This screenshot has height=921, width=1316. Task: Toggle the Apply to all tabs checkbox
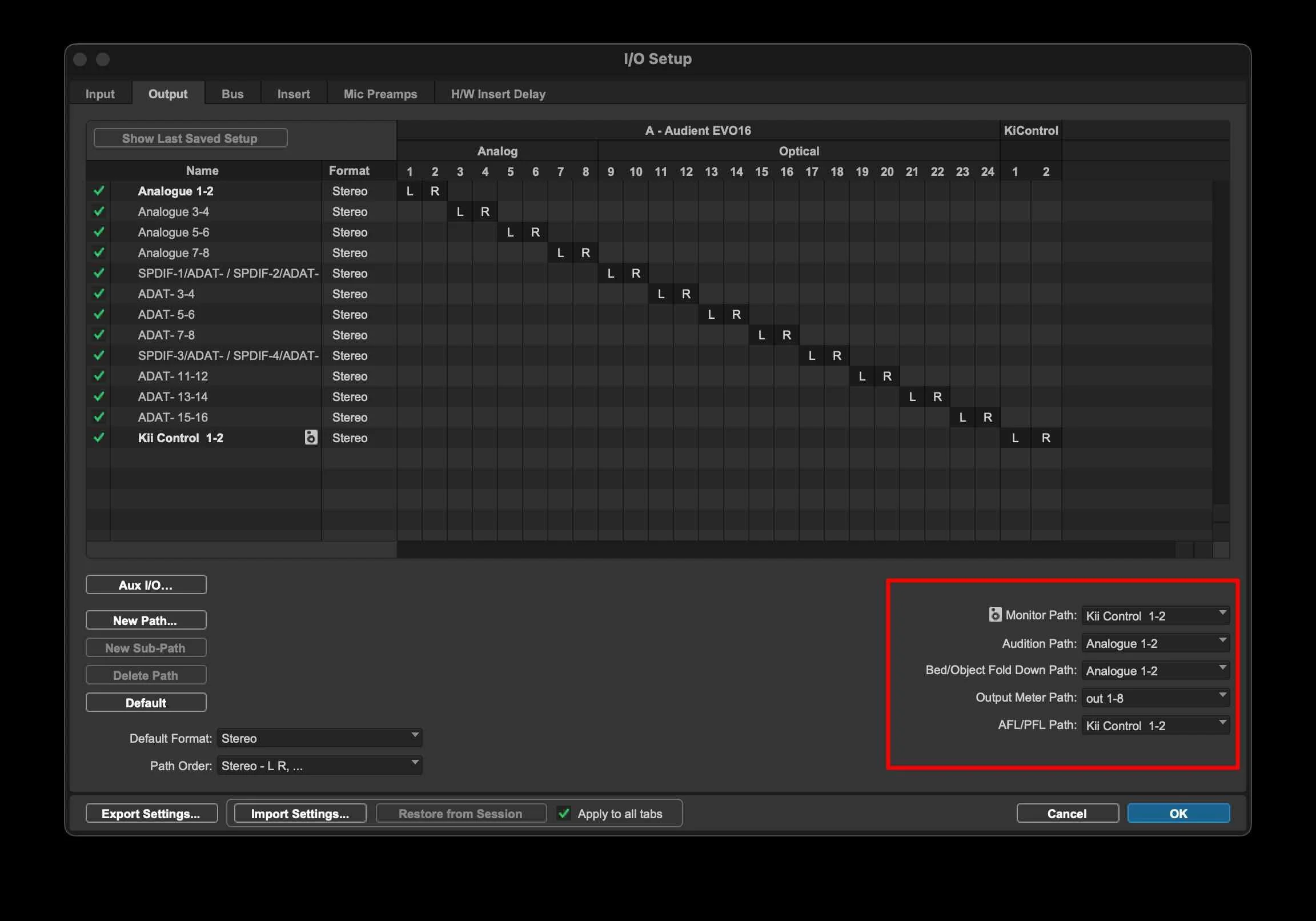pyautogui.click(x=563, y=813)
